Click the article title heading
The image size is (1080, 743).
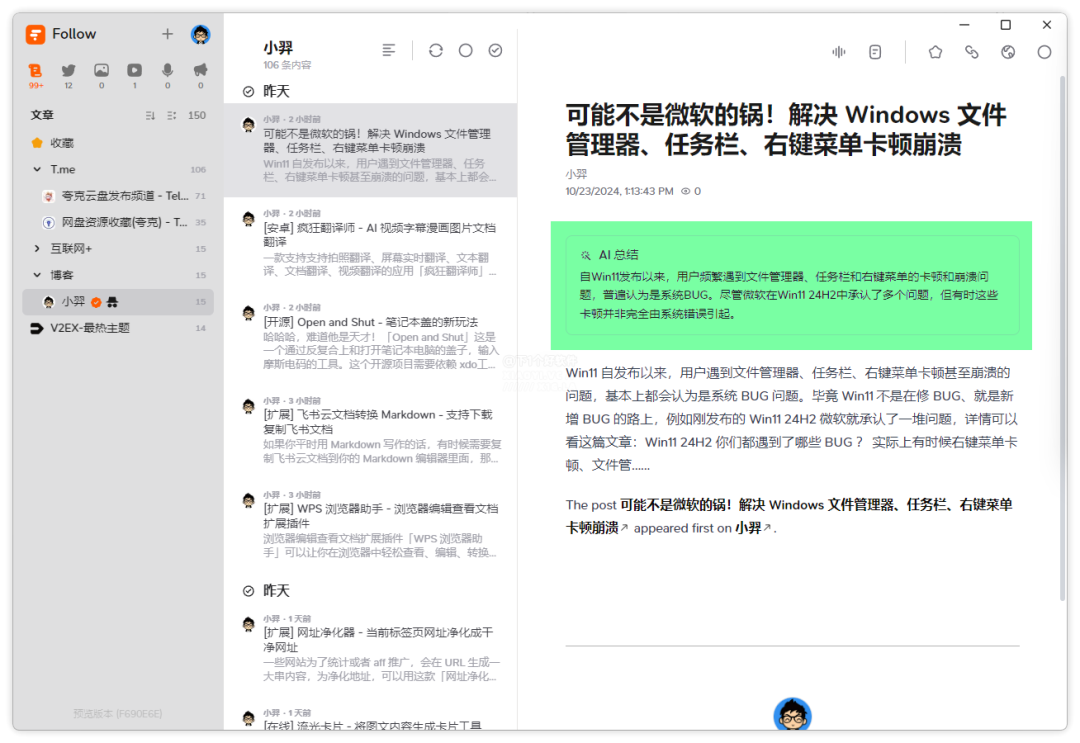tap(786, 129)
